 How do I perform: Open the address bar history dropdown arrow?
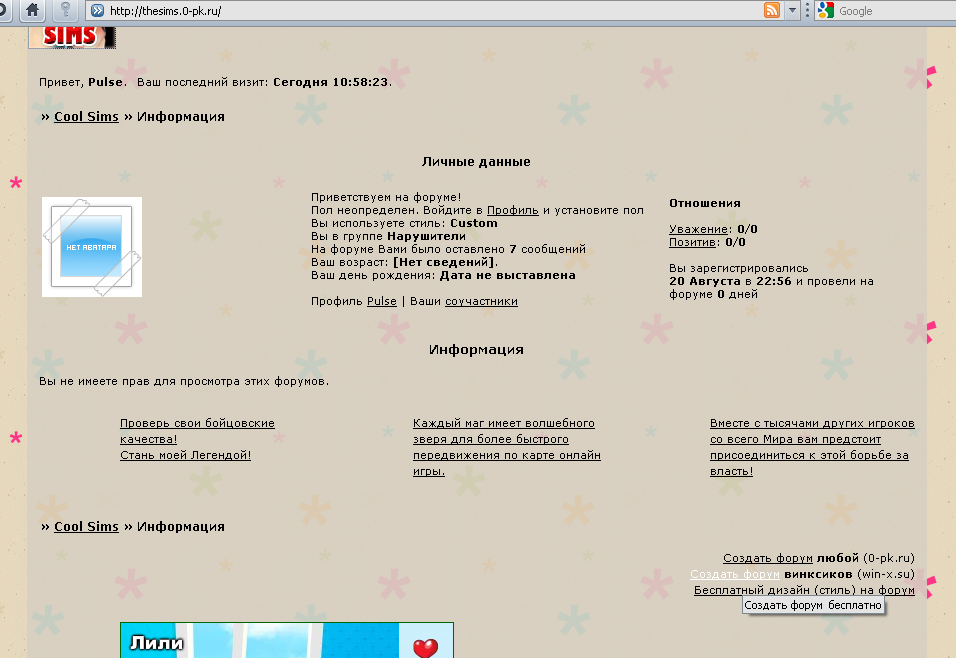pyautogui.click(x=792, y=10)
